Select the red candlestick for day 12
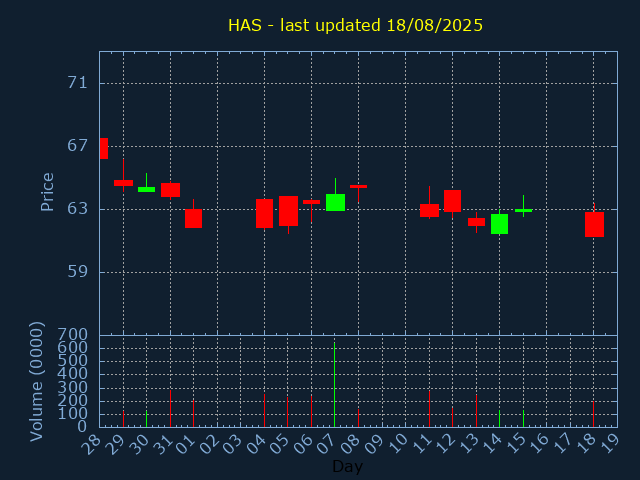 453,201
